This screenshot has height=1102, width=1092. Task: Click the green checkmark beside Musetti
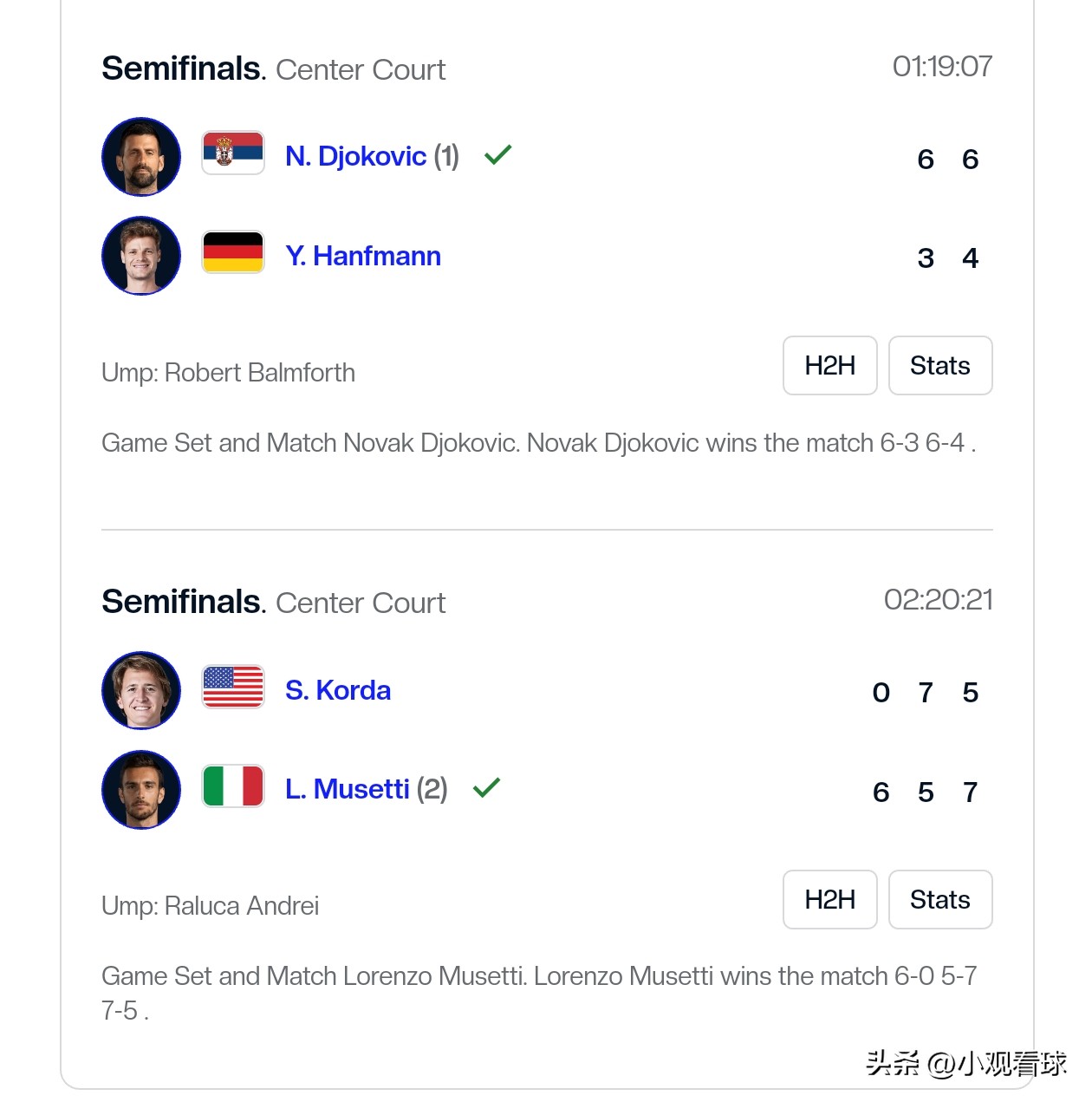486,787
